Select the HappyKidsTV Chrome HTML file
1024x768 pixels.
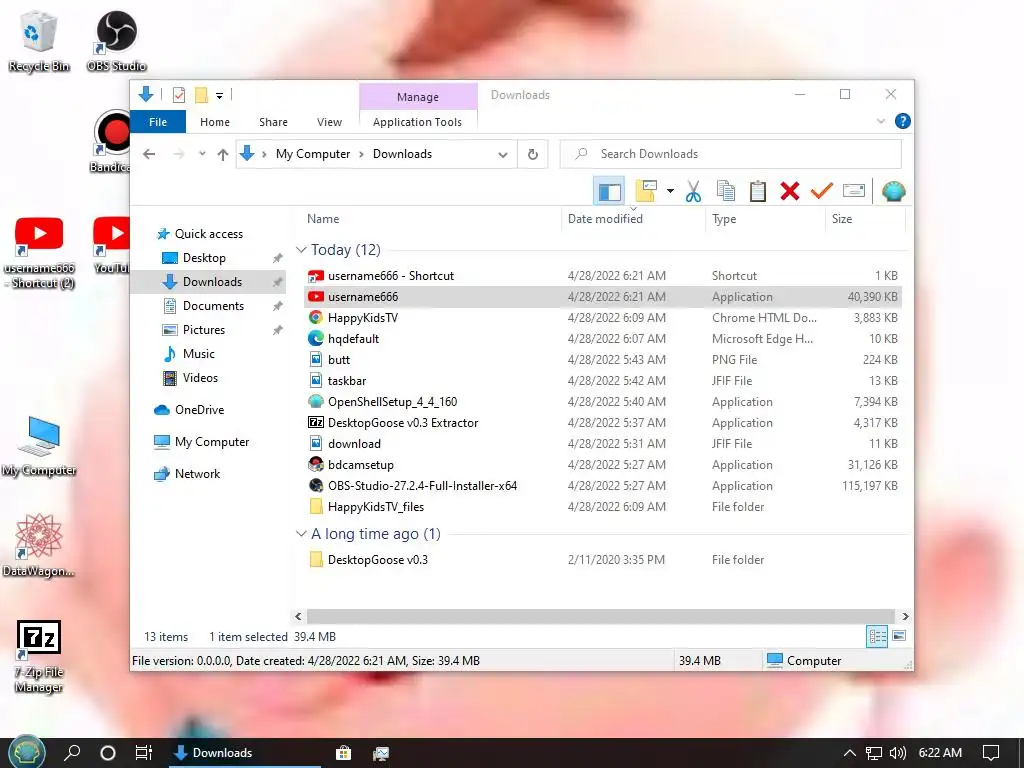pos(603,317)
